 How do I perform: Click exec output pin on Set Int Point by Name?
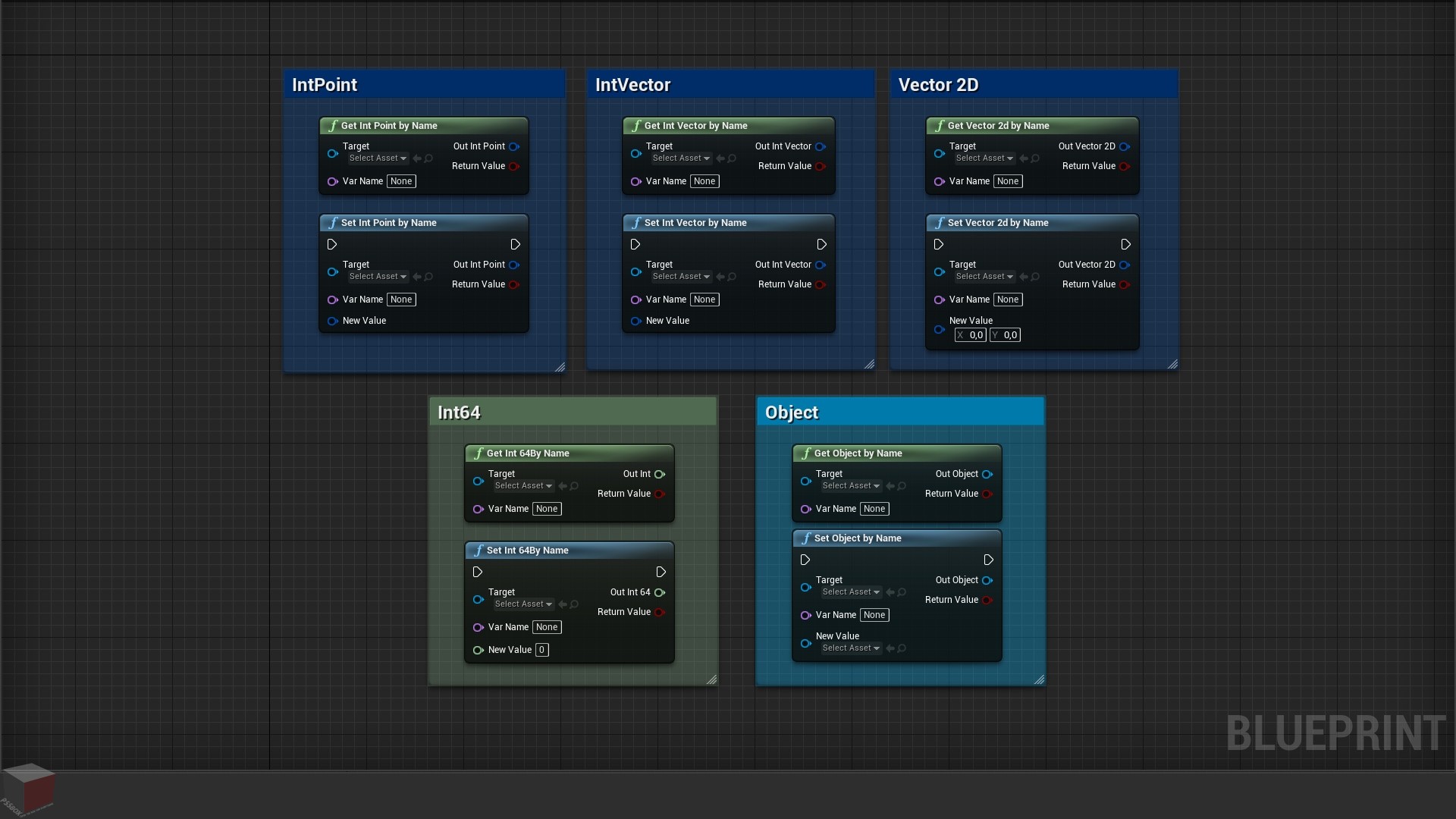515,244
